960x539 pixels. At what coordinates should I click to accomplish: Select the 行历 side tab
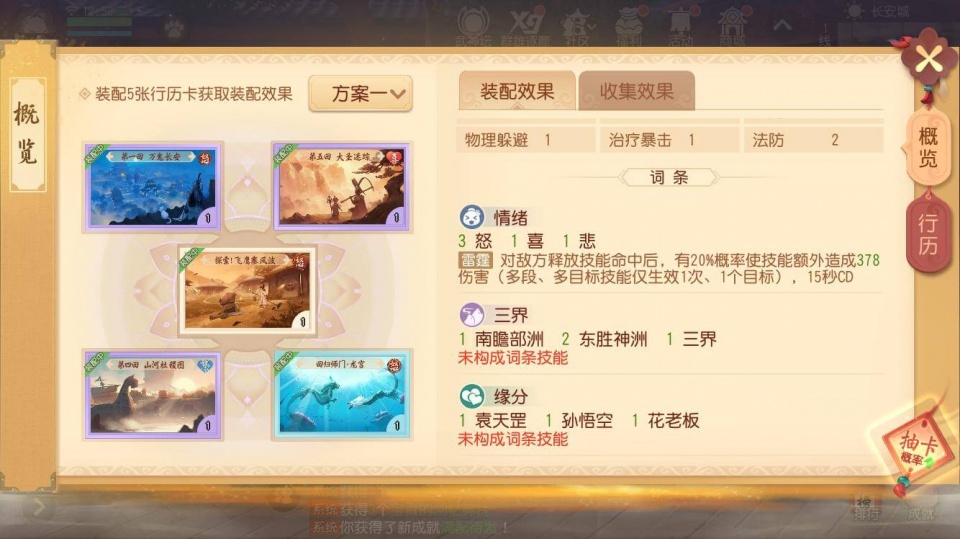pyautogui.click(x=928, y=235)
